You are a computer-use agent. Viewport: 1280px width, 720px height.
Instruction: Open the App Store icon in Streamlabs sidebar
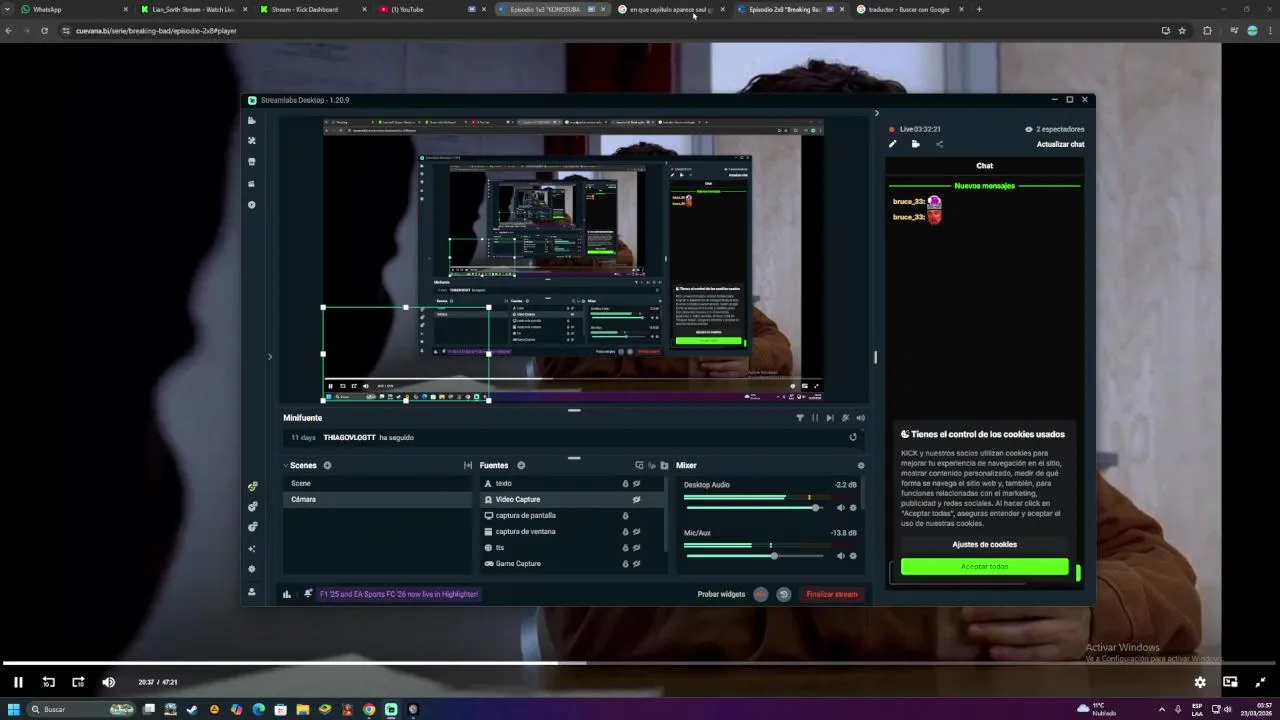[x=252, y=162]
